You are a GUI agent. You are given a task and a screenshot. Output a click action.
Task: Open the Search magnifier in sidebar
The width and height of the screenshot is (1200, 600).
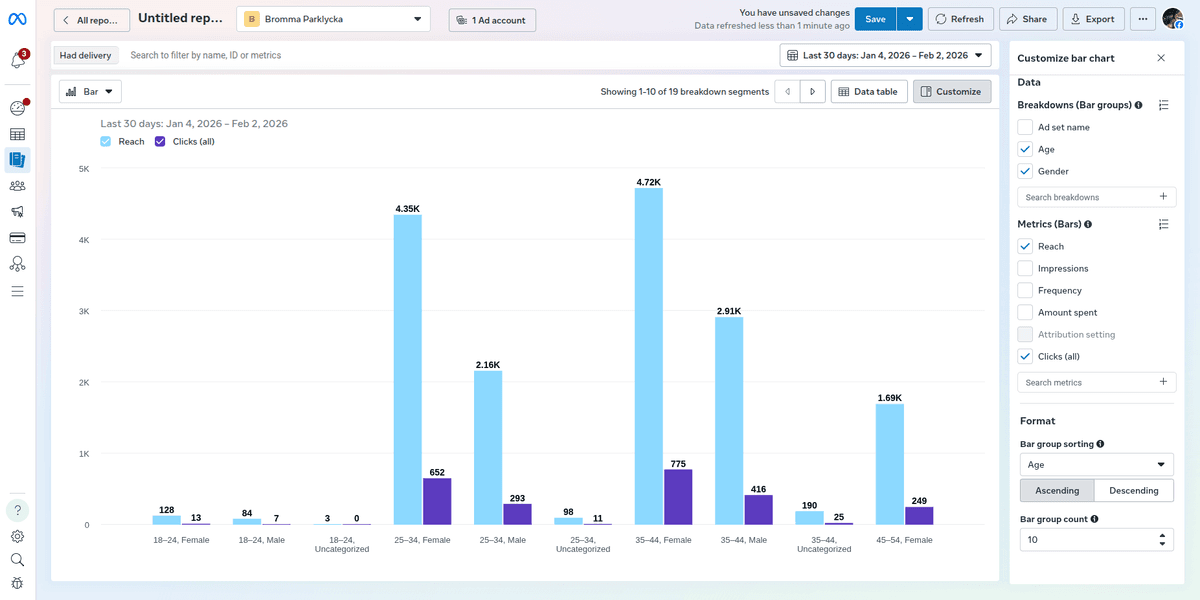point(18,560)
